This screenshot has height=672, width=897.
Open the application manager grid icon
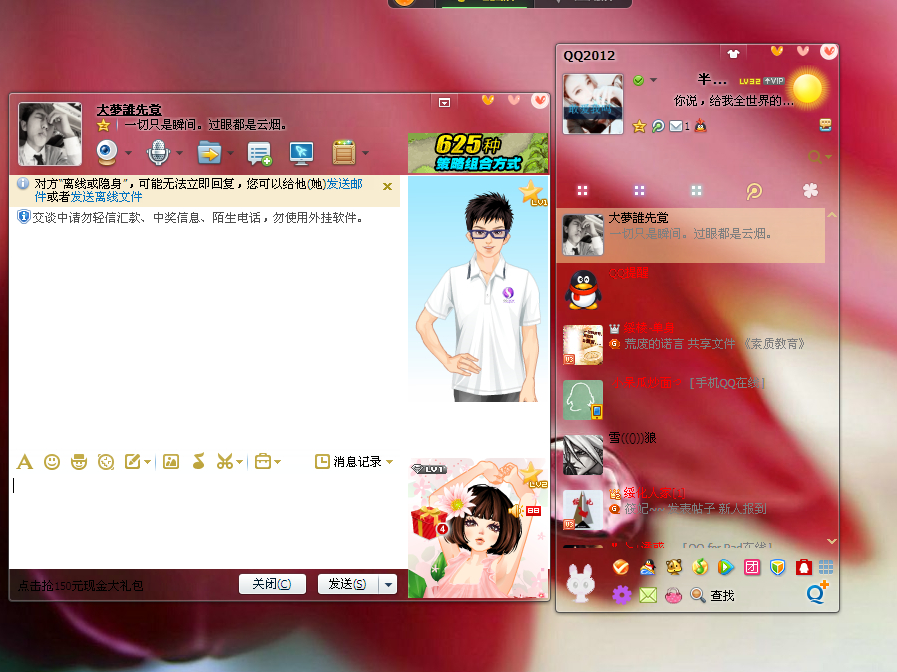(x=825, y=567)
